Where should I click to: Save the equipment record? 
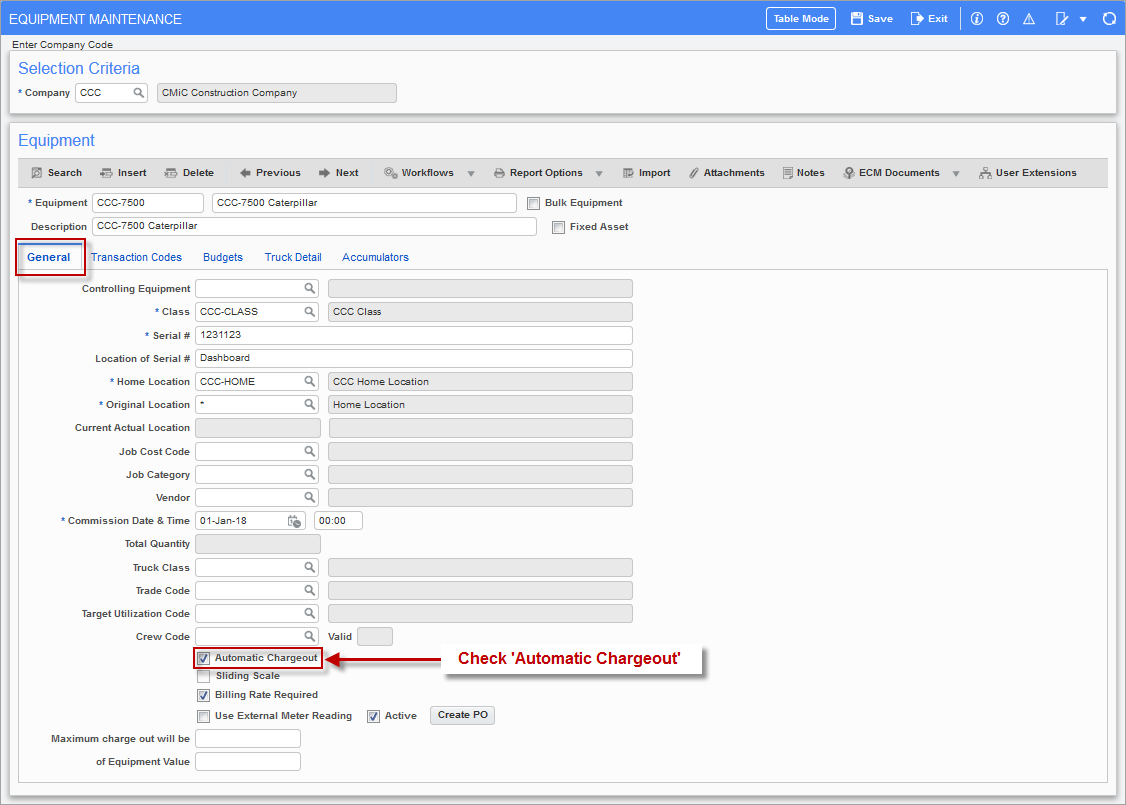tap(872, 19)
